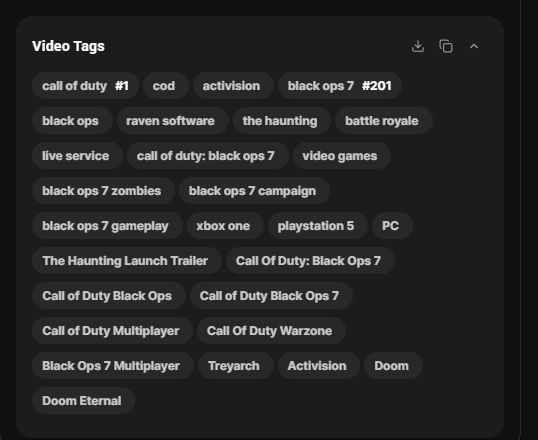
Task: Click lowercase 'call of duty: black ops 7' tag
Action: click(208, 156)
